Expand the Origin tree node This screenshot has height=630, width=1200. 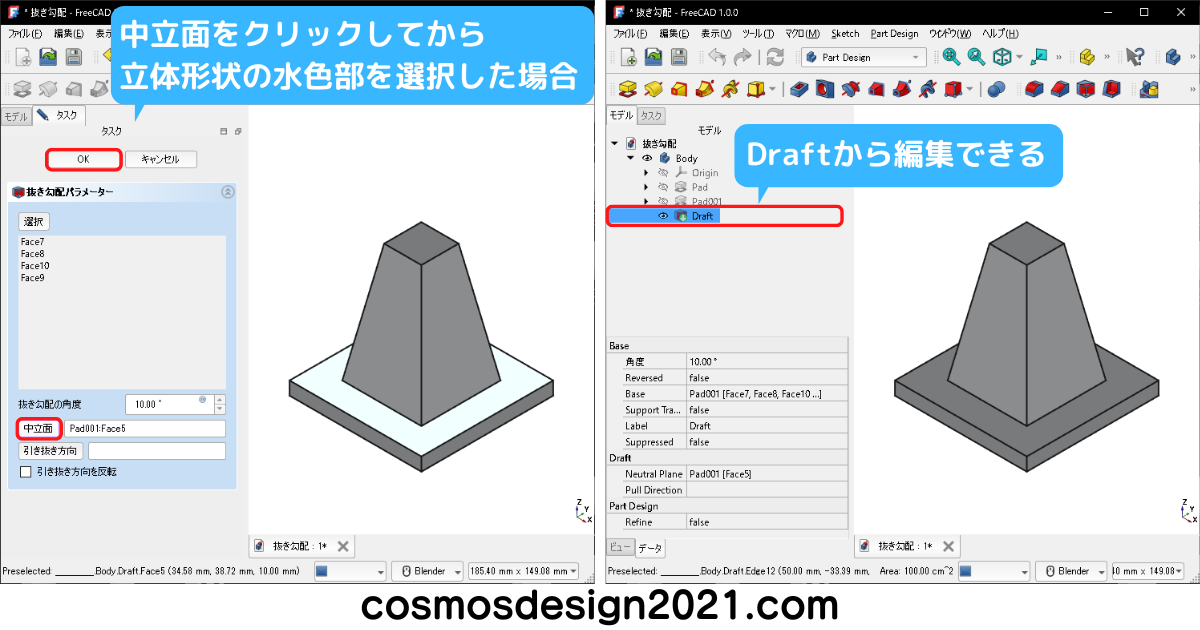click(x=646, y=172)
